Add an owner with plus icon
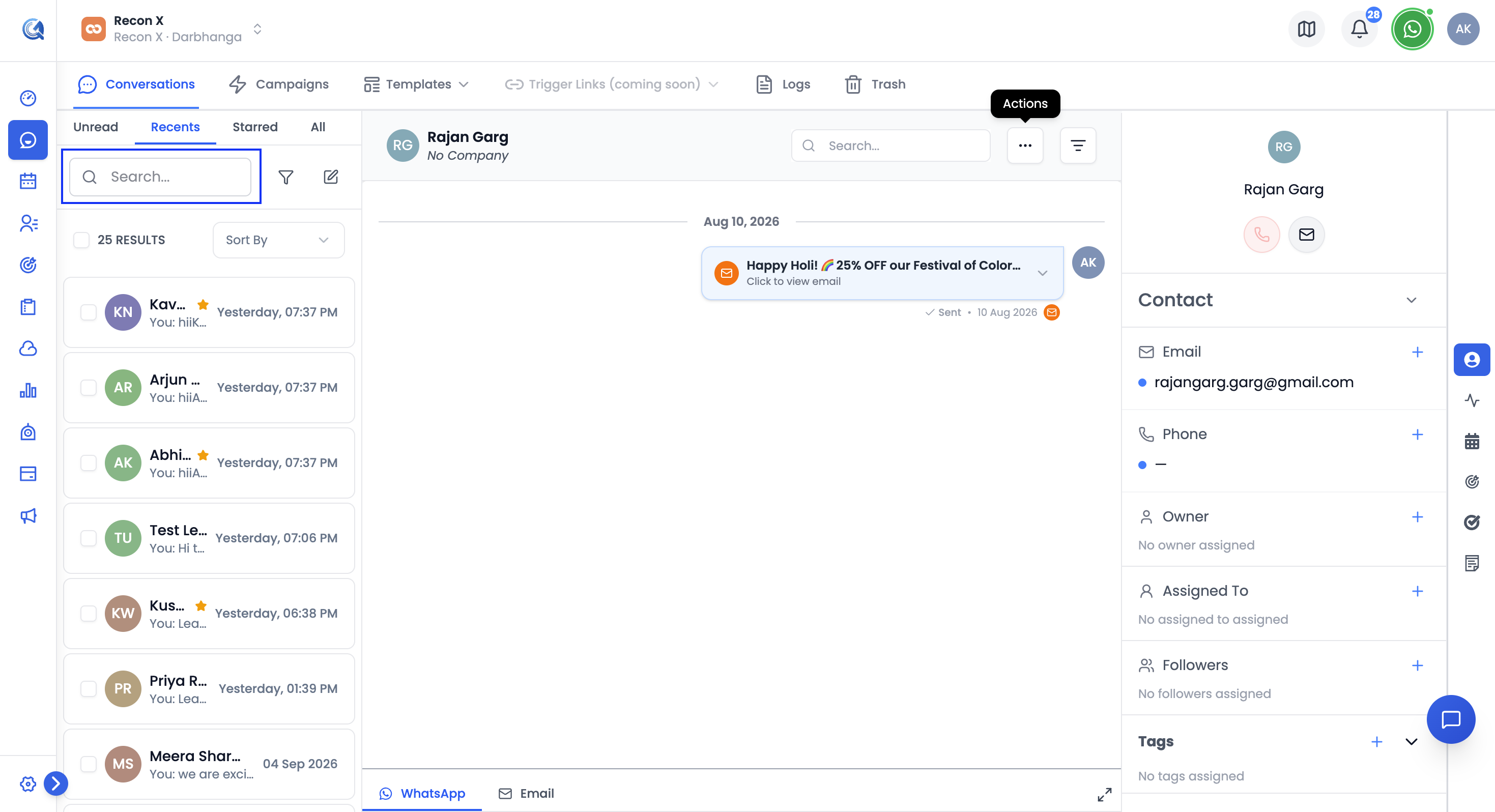The height and width of the screenshot is (812, 1495). (x=1417, y=516)
